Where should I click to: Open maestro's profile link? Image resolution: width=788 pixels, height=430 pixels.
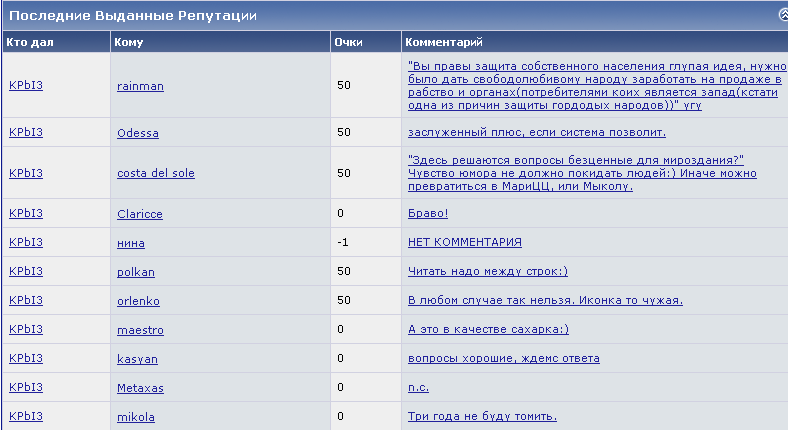(x=140, y=329)
